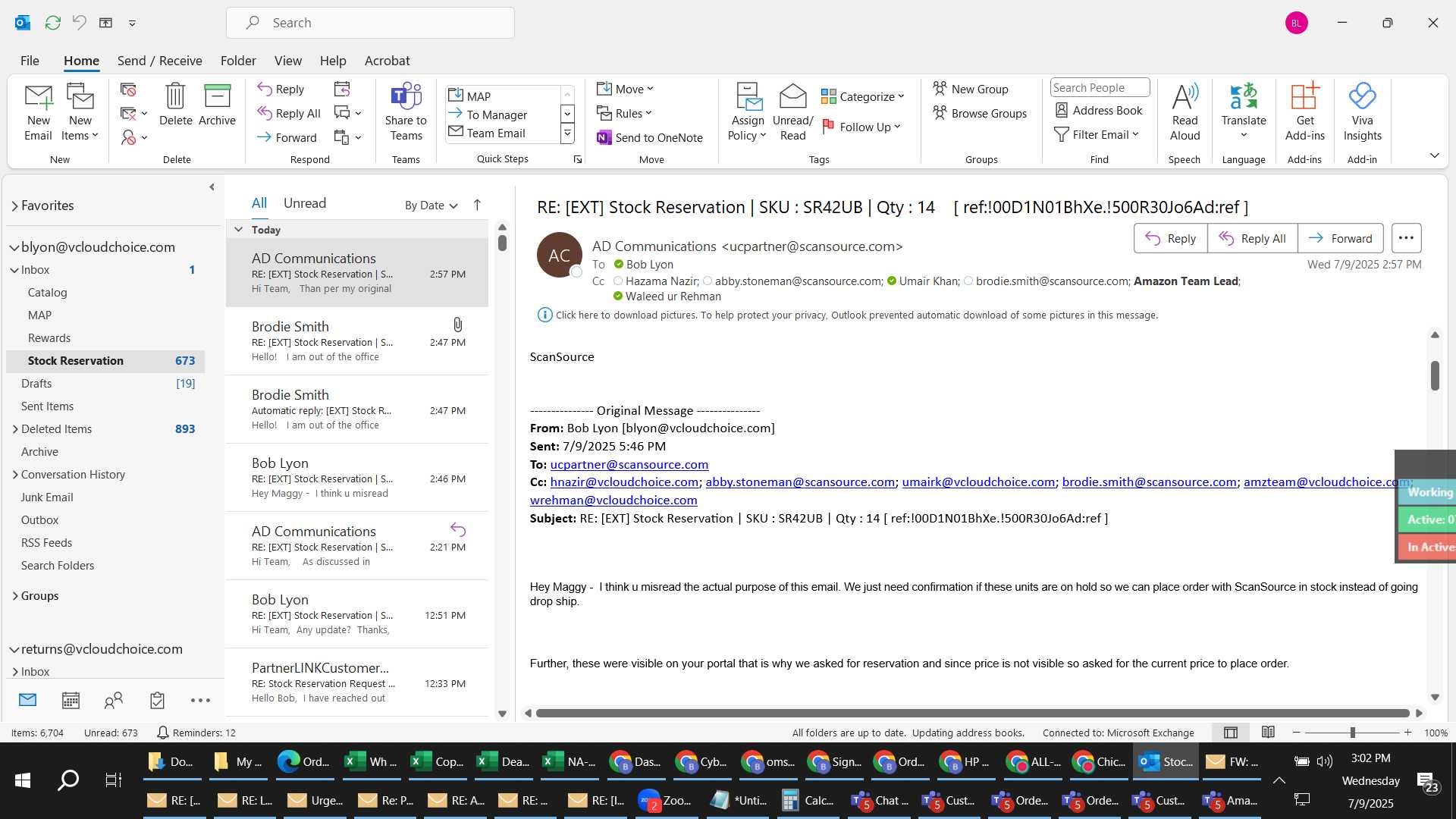Click the Ignore conversation icon
The width and height of the screenshot is (1456, 819).
click(x=128, y=90)
